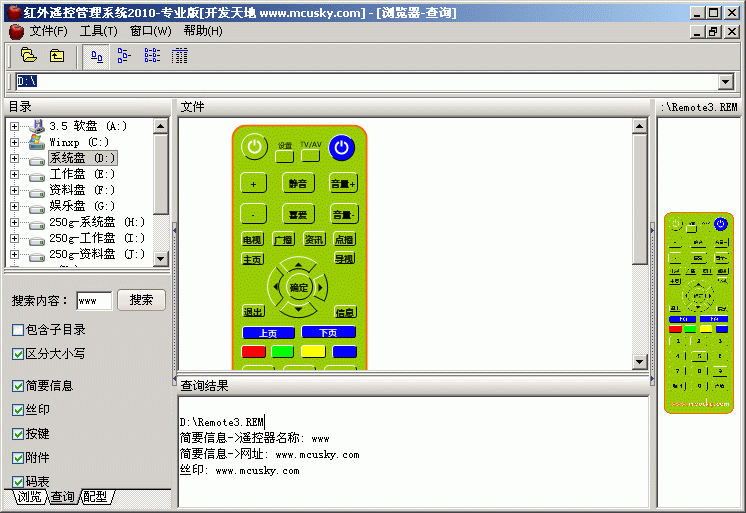
Task: Click the 静音 mute key on remote
Action: (x=297, y=184)
